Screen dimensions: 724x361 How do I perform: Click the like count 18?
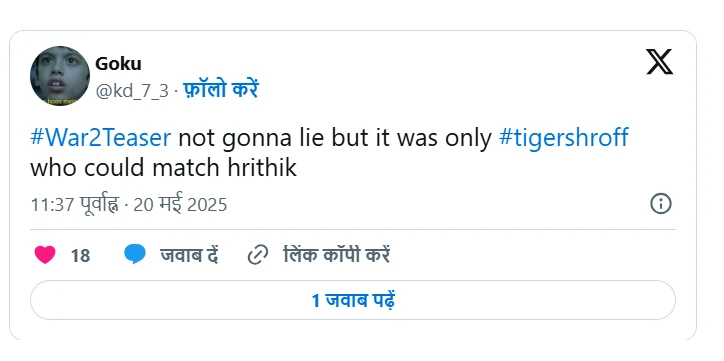[80, 255]
